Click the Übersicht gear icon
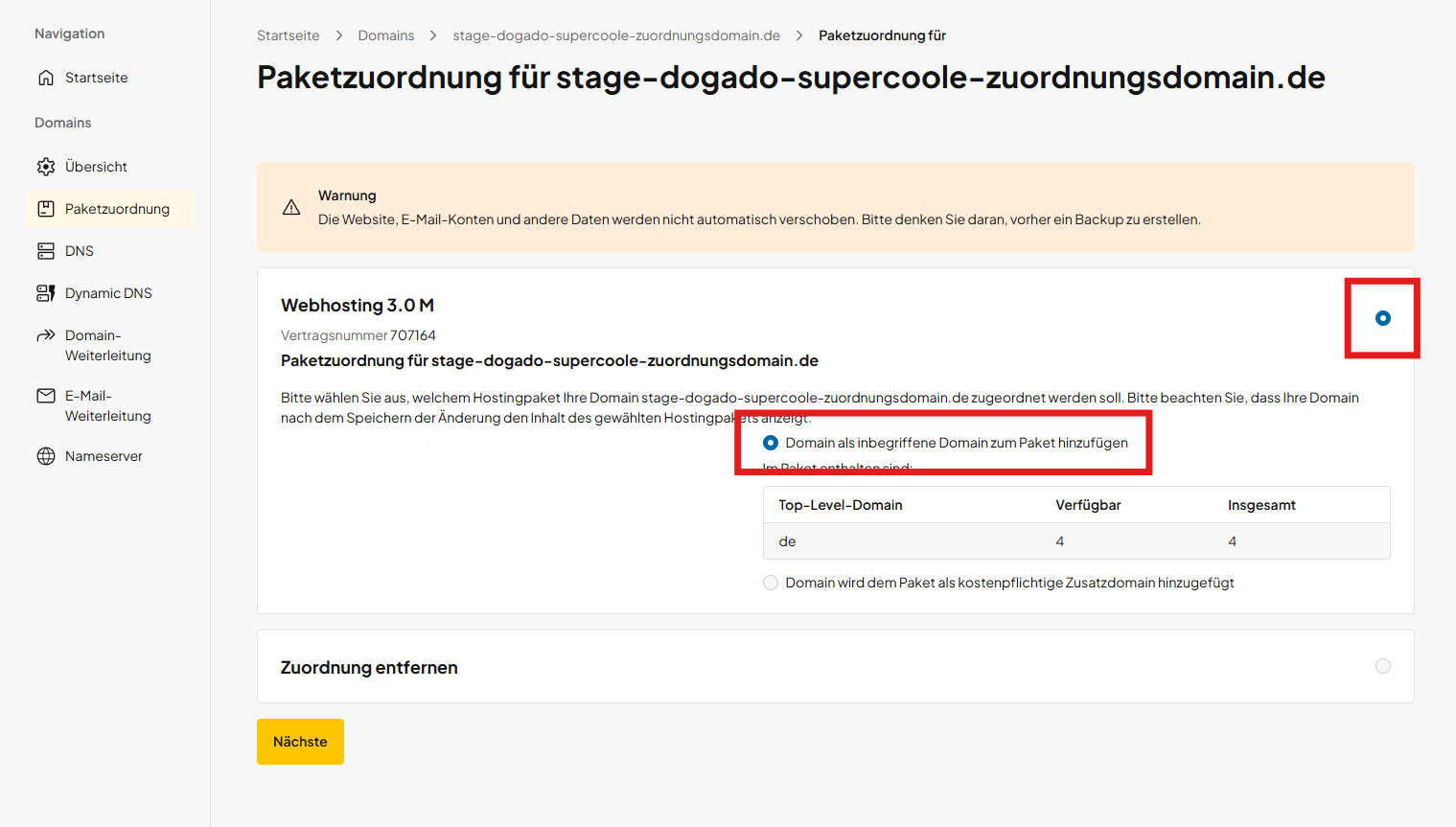Viewport: 1456px width, 827px height. (x=46, y=167)
